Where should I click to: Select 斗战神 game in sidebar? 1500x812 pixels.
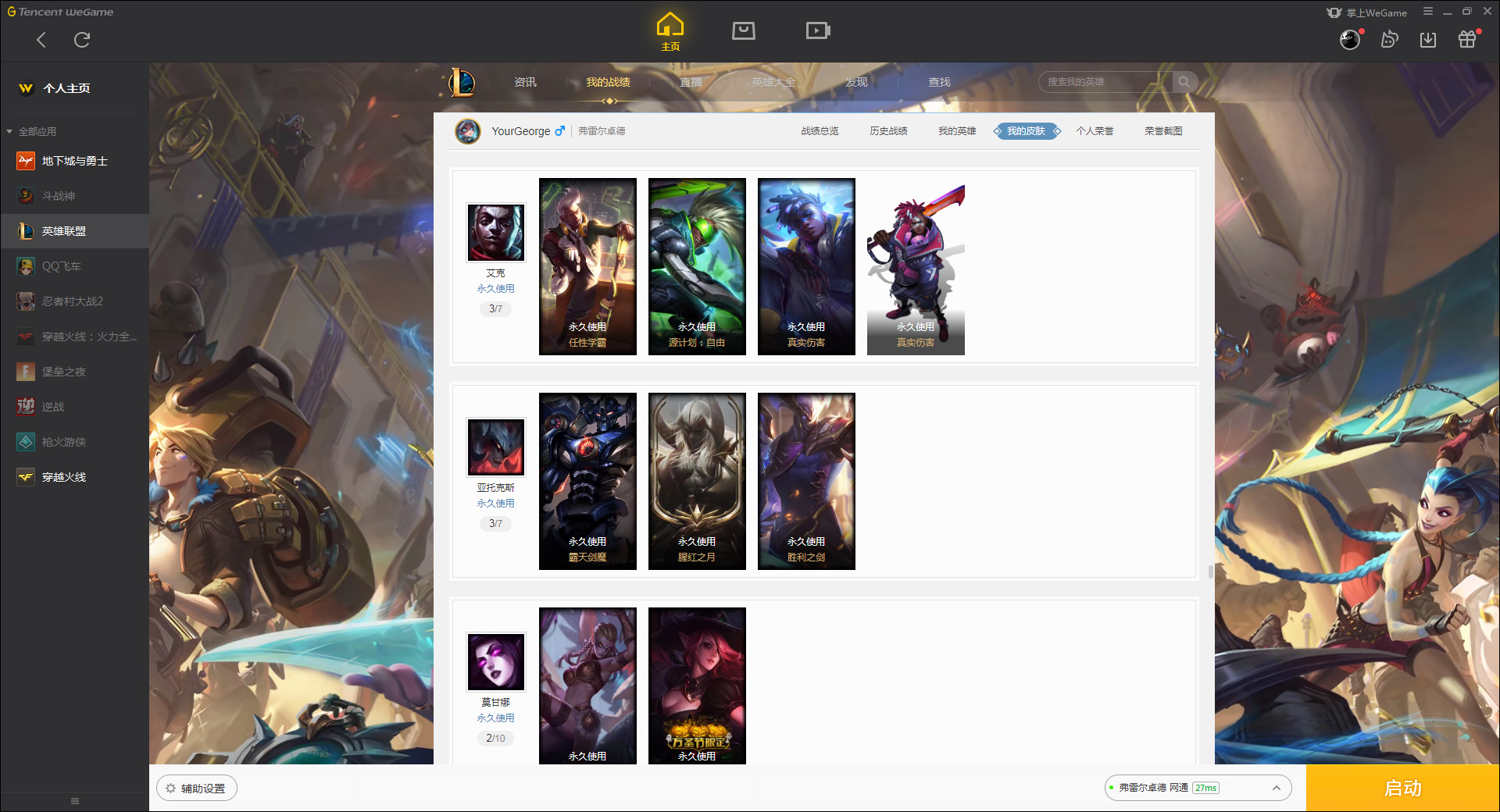click(x=74, y=196)
